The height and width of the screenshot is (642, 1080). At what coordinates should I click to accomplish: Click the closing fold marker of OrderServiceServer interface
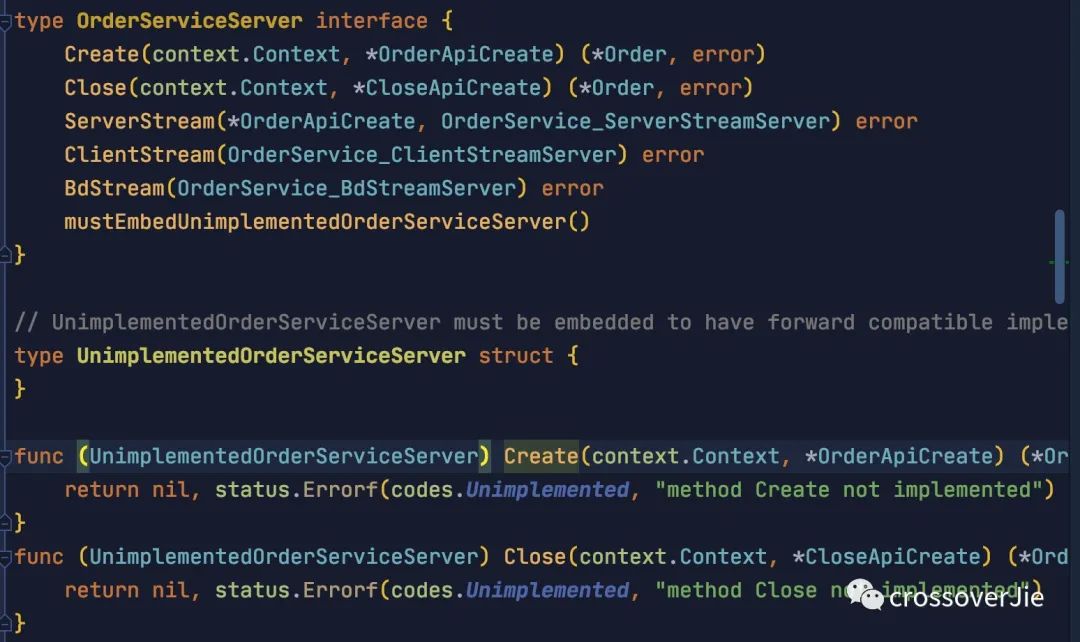(x=6, y=256)
